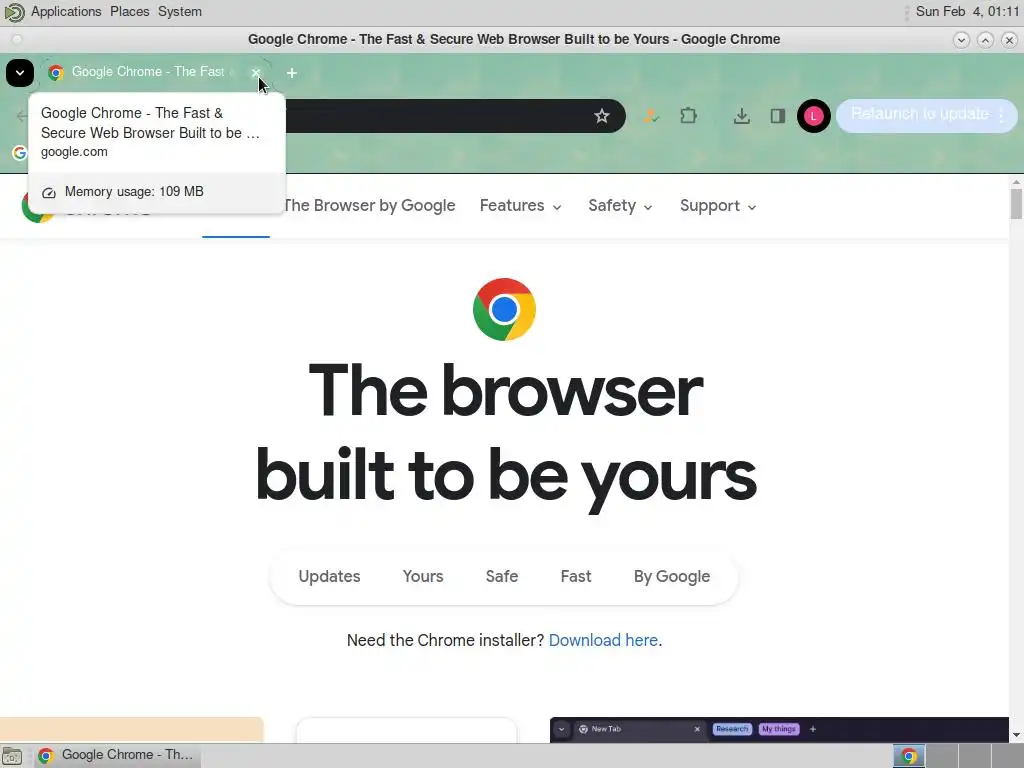Click the Chrome three-dot menu icon
Viewport: 1024px width, 768px height.
[1002, 115]
